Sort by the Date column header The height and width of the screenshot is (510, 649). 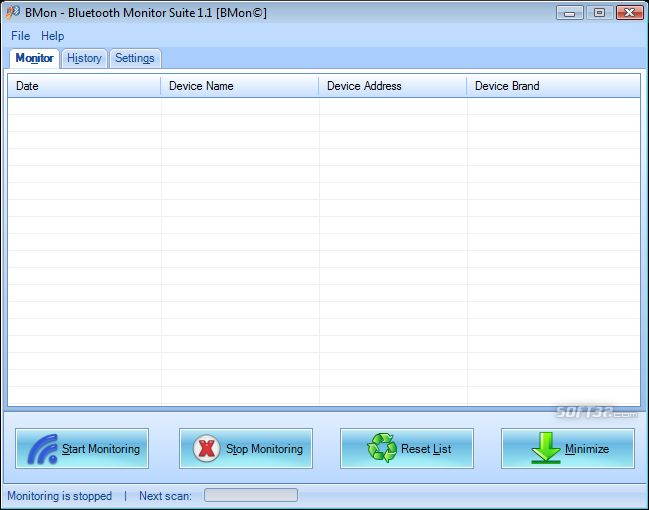84,86
